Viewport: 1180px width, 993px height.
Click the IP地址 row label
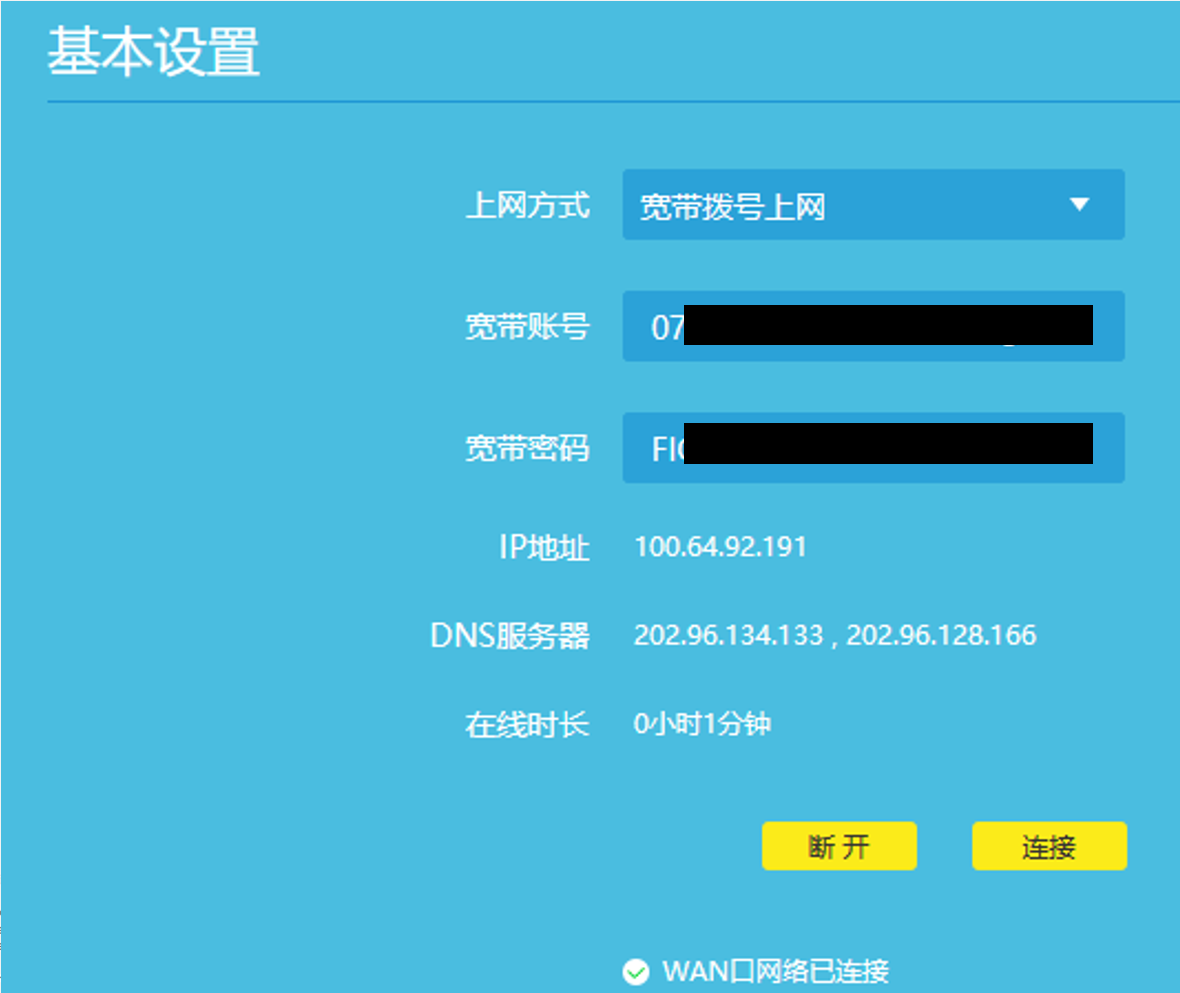[x=543, y=546]
